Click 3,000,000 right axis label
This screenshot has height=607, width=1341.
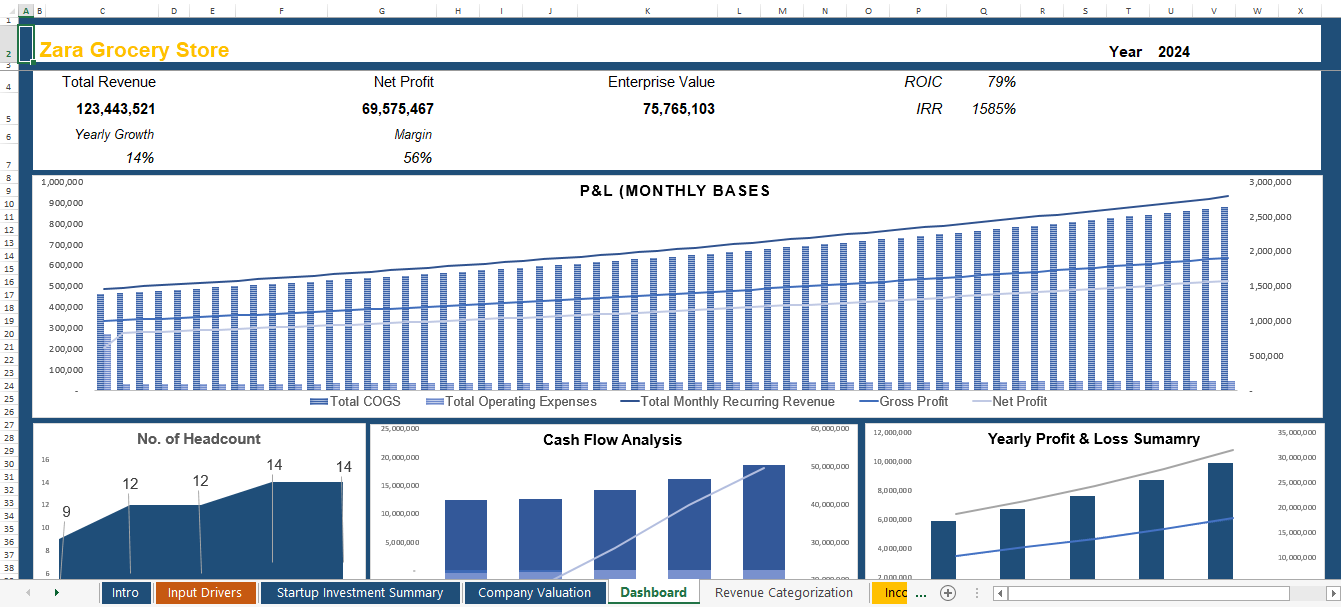tap(1271, 182)
